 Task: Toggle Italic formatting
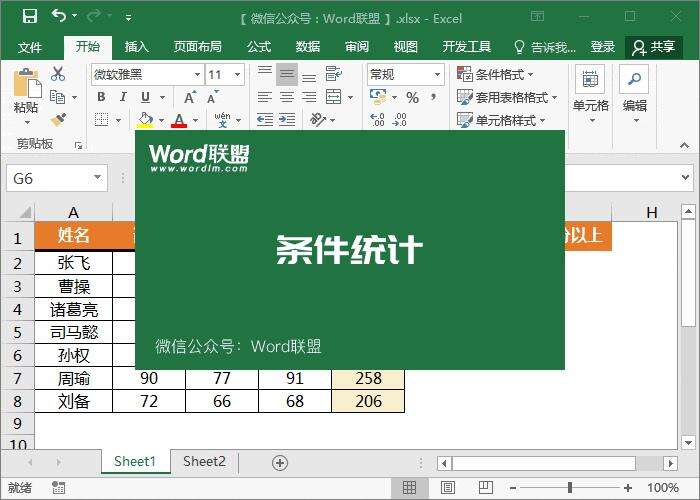tap(124, 97)
